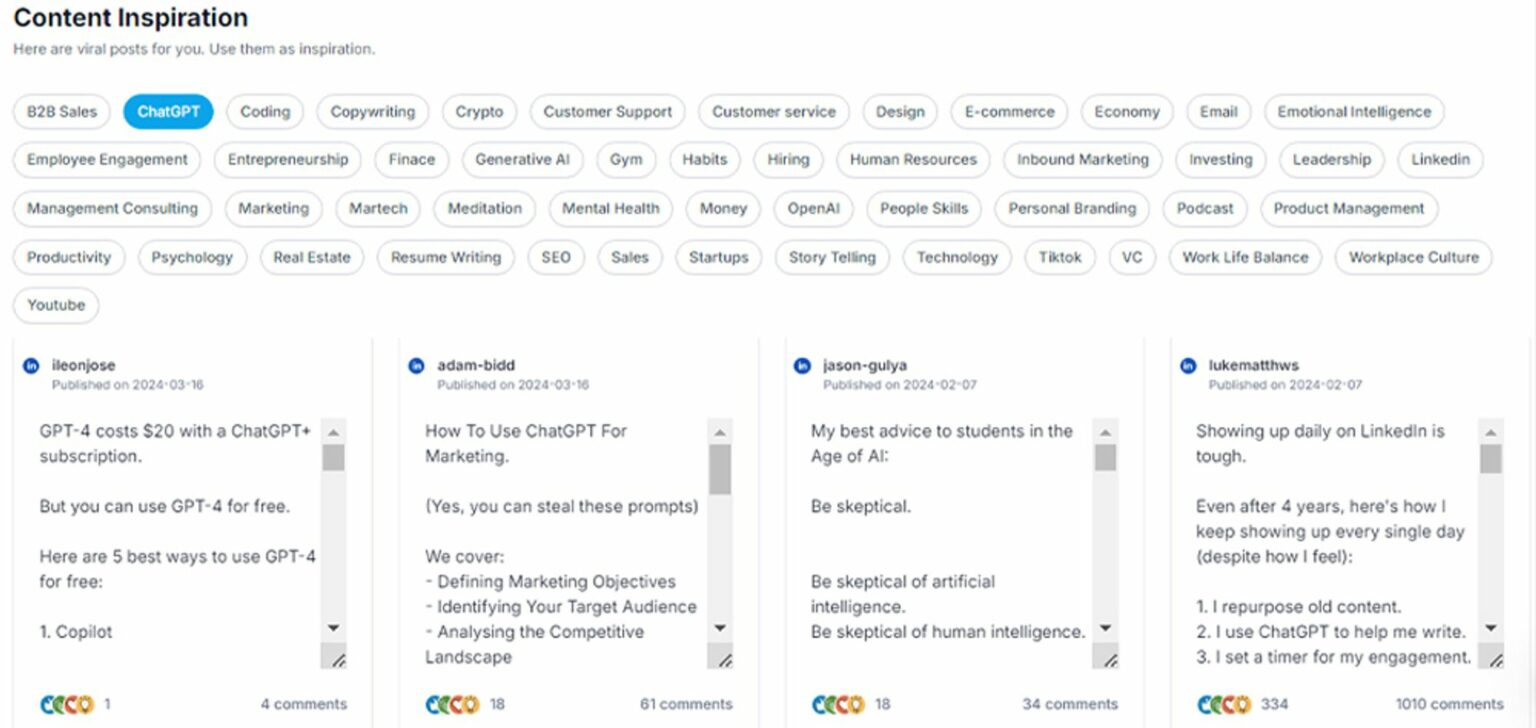Enable the Marketing topic filter
The height and width of the screenshot is (728, 1536).
(x=273, y=209)
